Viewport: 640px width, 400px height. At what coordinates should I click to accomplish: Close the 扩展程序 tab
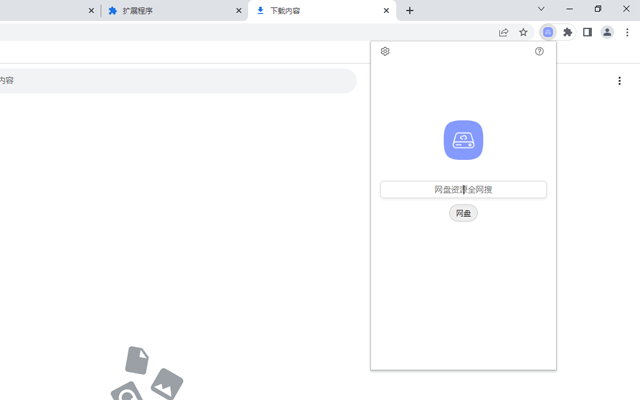click(x=239, y=11)
